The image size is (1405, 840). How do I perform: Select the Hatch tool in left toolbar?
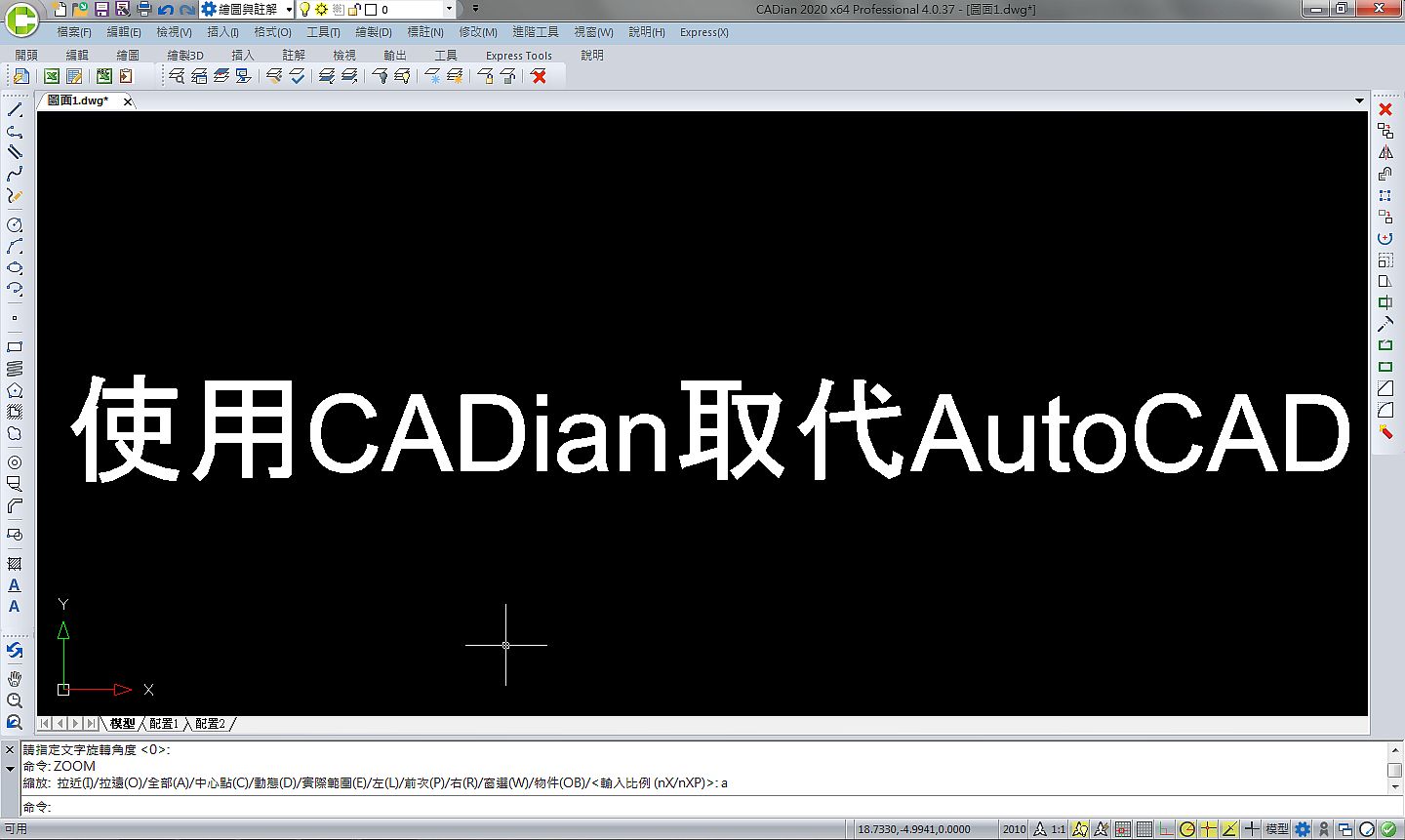(15, 564)
